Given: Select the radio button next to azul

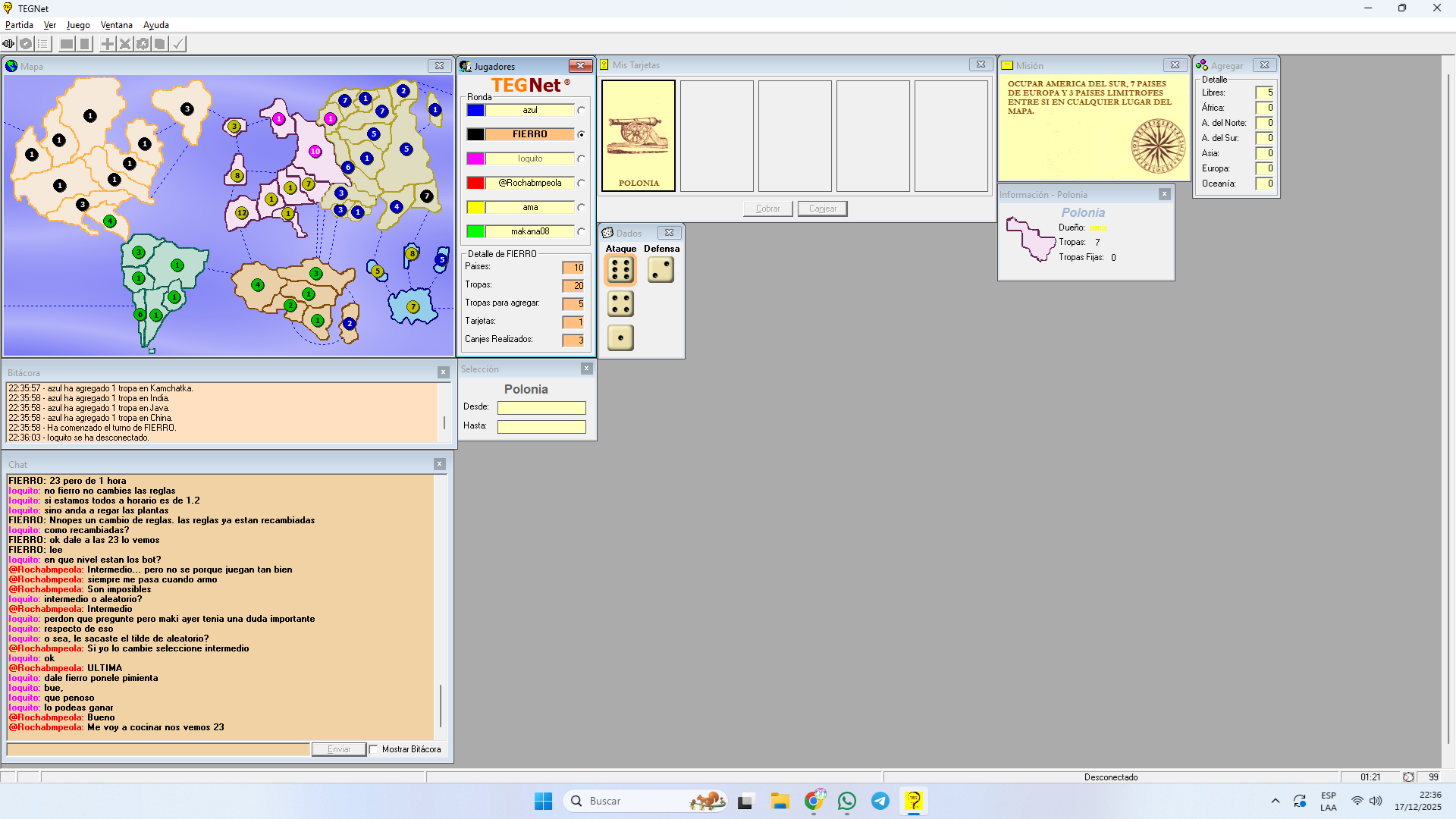Looking at the screenshot, I should point(581,111).
